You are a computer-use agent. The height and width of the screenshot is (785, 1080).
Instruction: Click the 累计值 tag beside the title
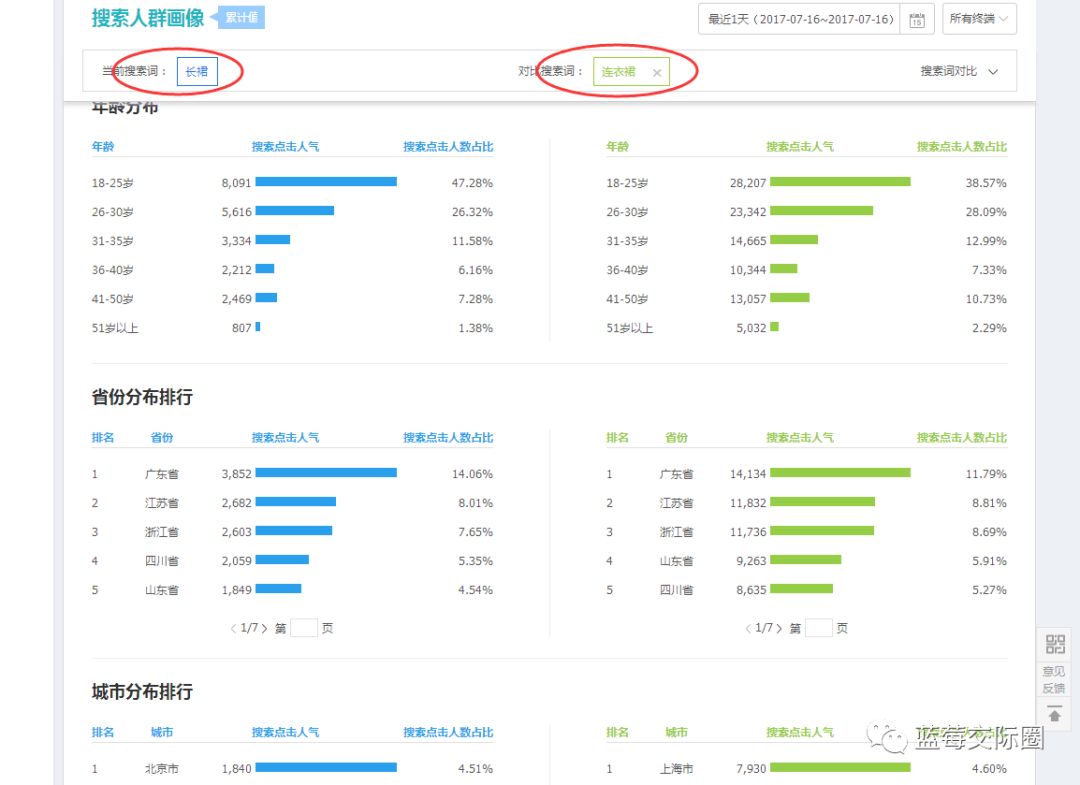click(x=243, y=17)
